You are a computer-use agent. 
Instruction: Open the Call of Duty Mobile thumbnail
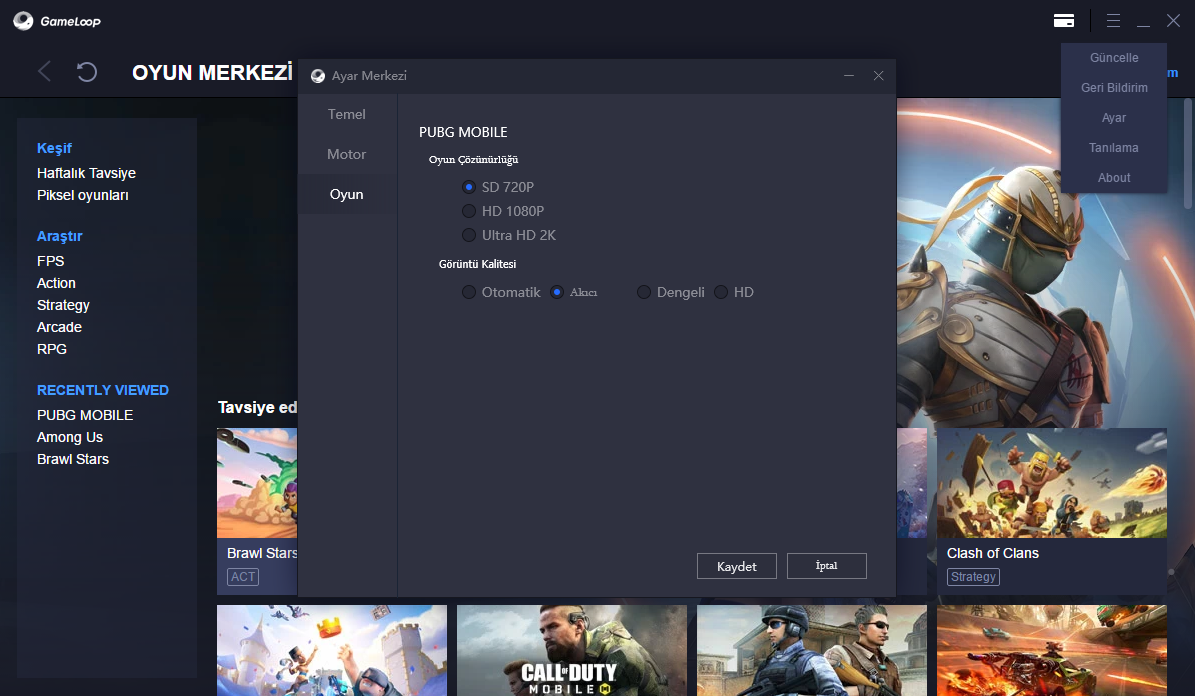tap(572, 650)
